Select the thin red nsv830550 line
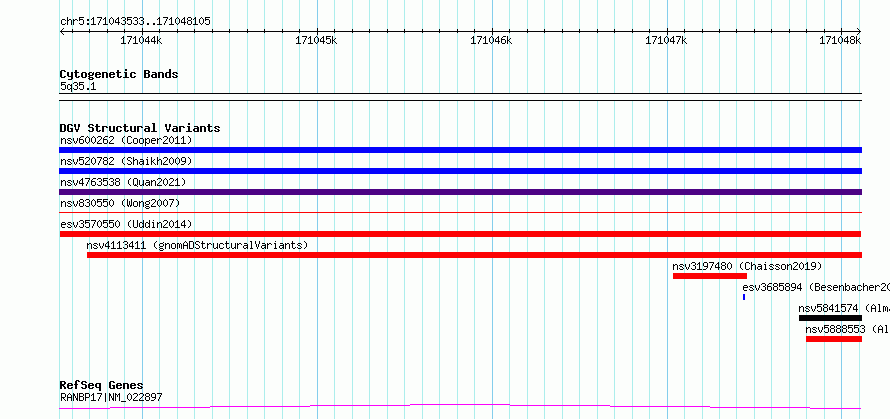Viewport: 890px width, 419px height. (x=460, y=213)
